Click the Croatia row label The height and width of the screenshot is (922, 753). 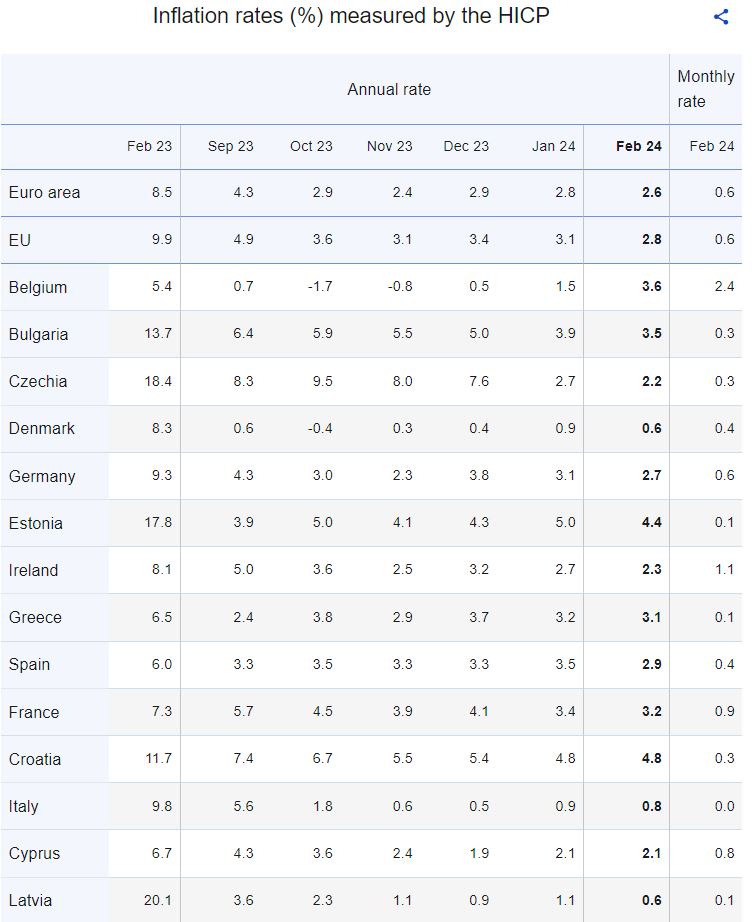[35, 759]
